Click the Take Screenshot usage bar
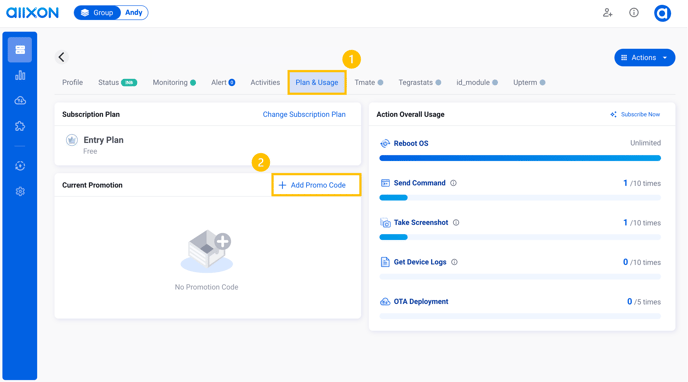Image resolution: width=688 pixels, height=382 pixels. coord(520,237)
